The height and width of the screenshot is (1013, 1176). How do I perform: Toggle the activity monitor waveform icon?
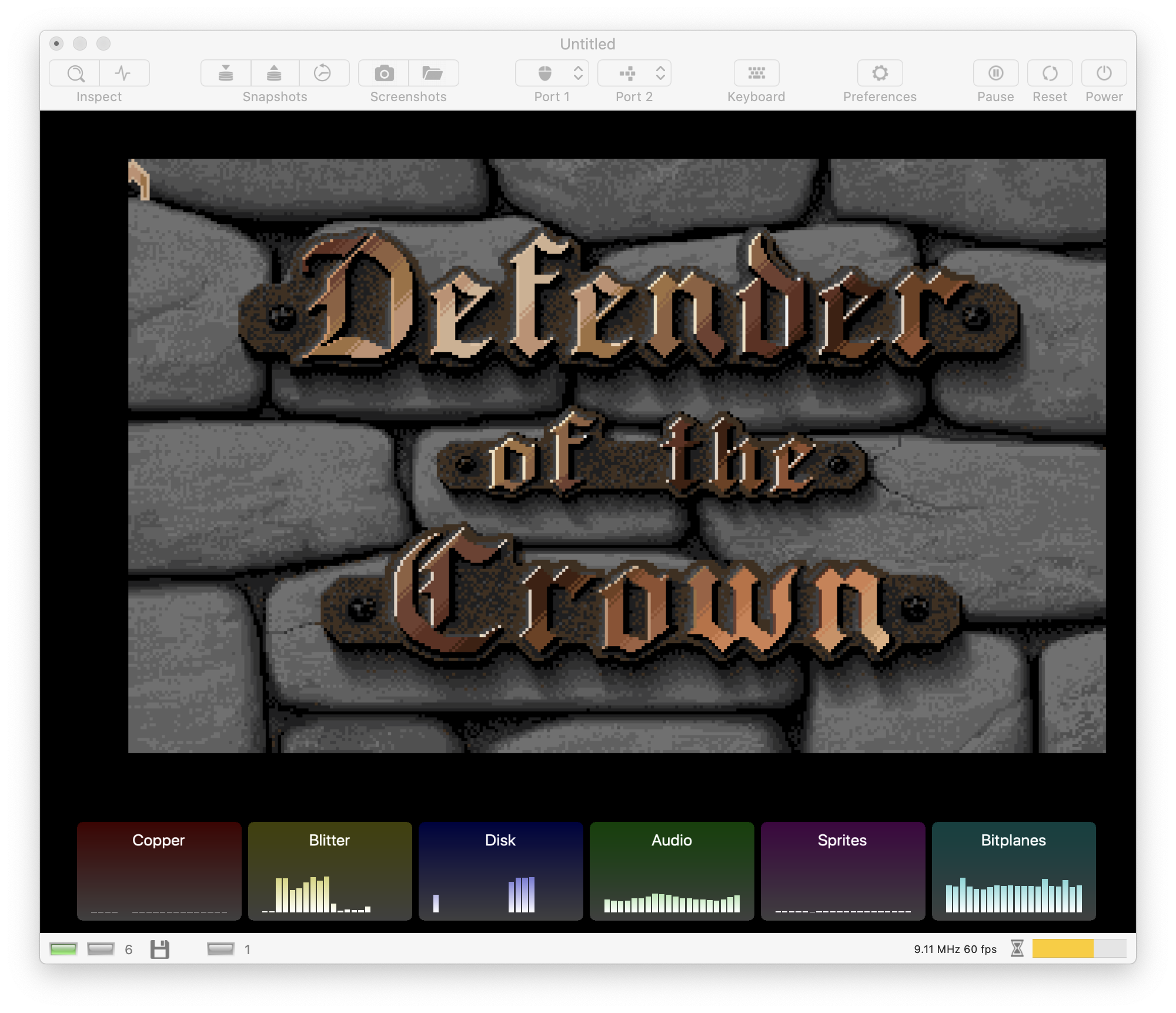[x=124, y=73]
